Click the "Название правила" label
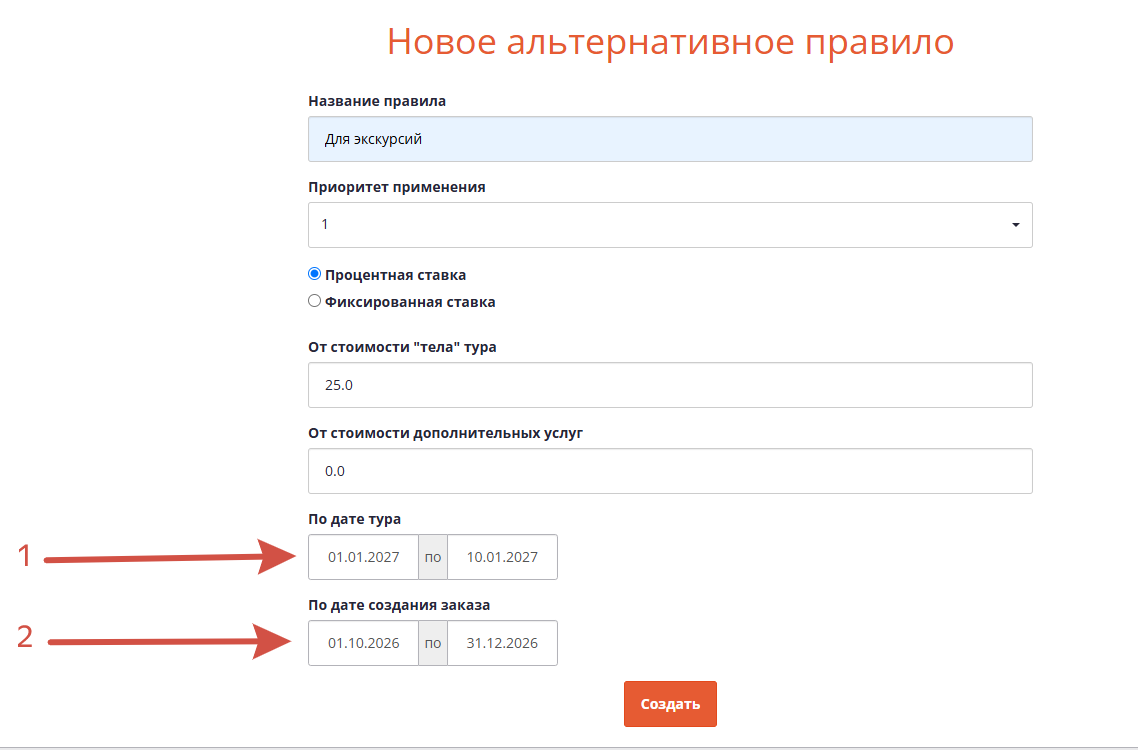This screenshot has width=1138, height=750. pyautogui.click(x=377, y=101)
